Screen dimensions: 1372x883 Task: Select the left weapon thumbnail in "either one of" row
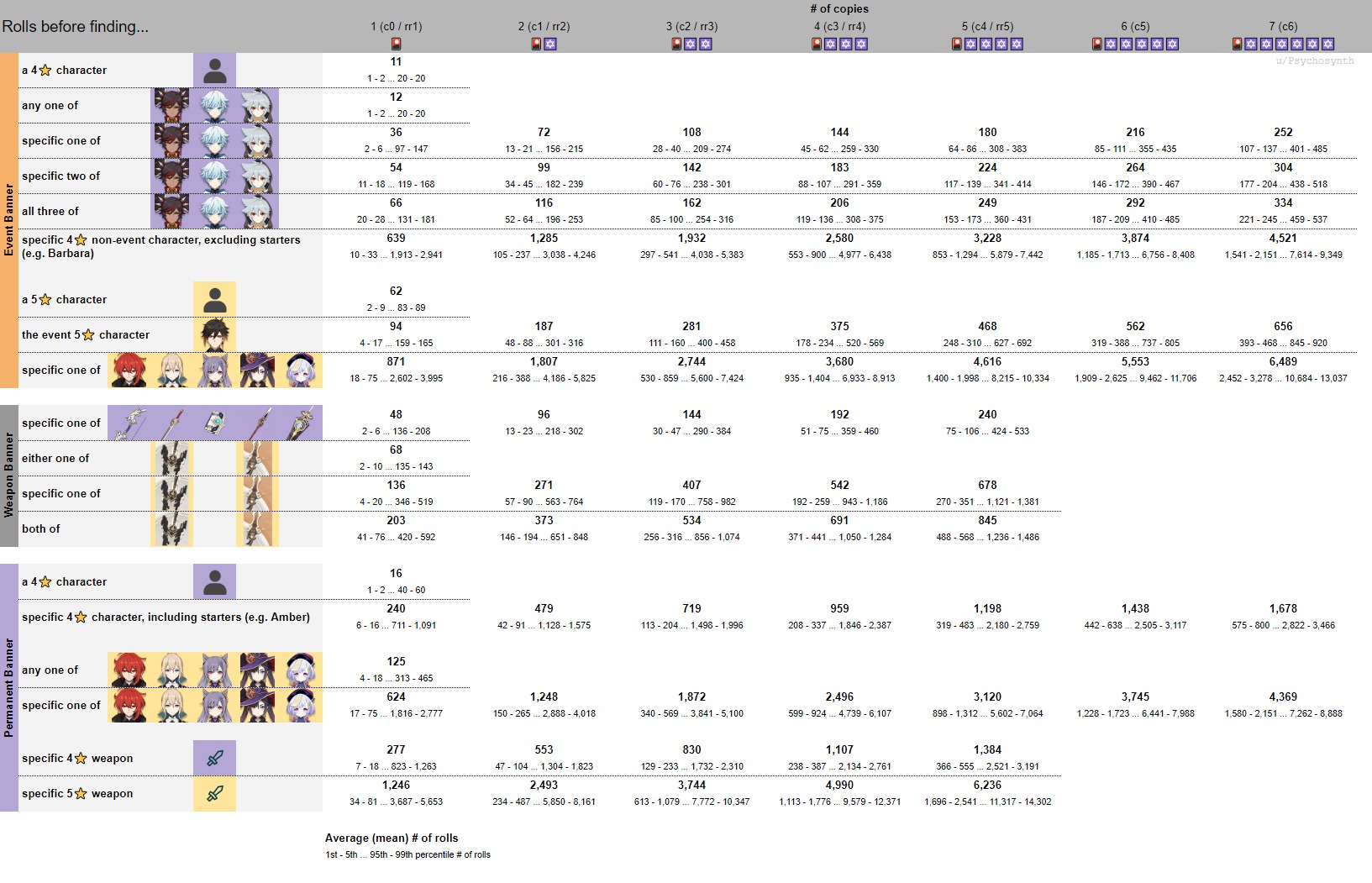click(x=171, y=458)
